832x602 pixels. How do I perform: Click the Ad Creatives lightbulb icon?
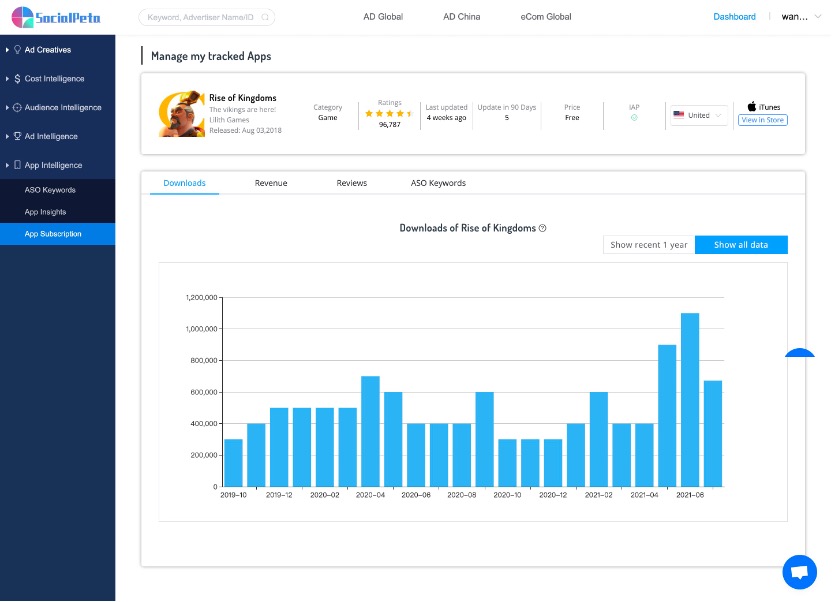18,49
